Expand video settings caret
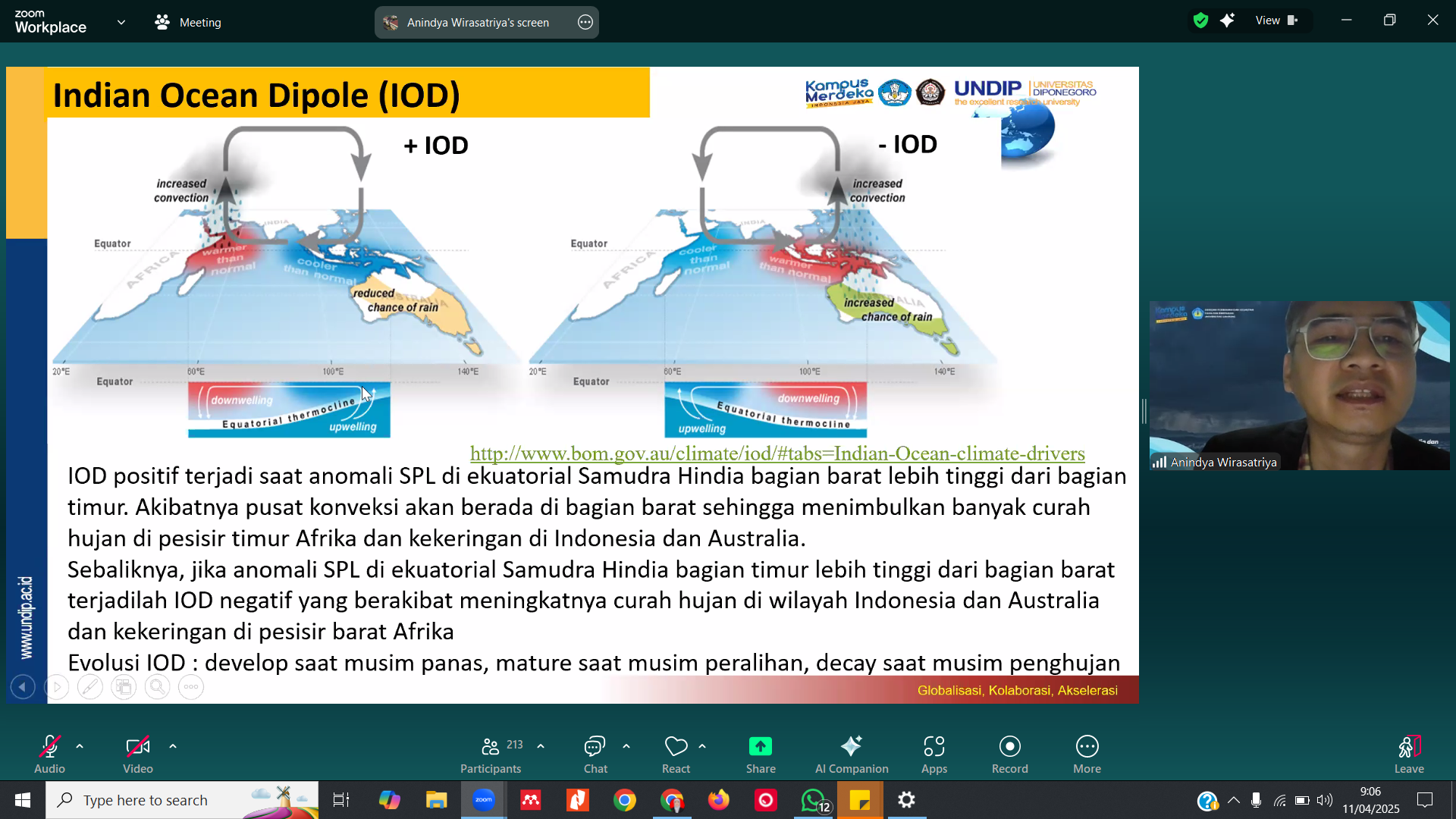This screenshot has width=1456, height=819. point(173,746)
